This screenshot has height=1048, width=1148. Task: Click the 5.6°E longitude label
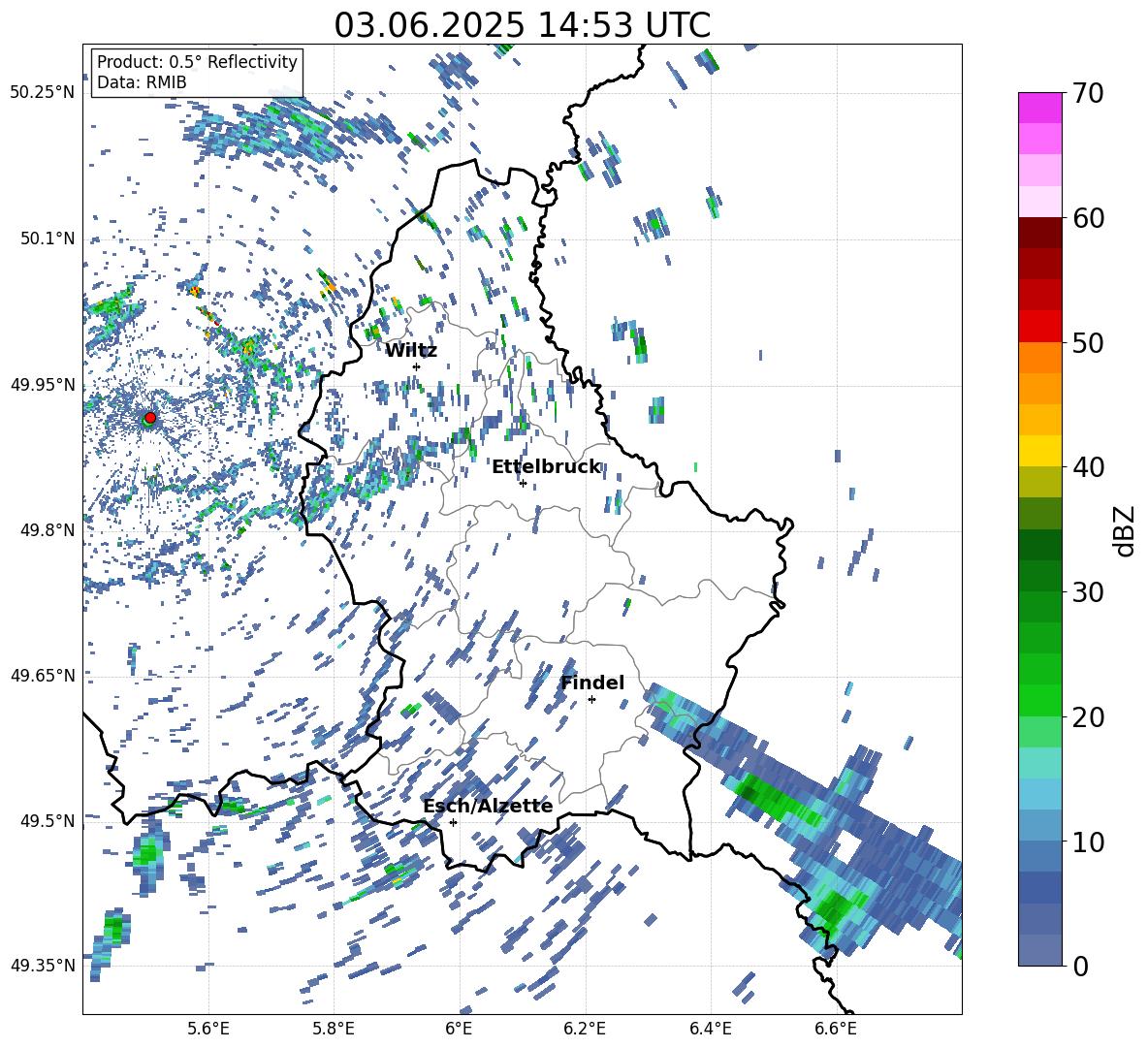[208, 1029]
